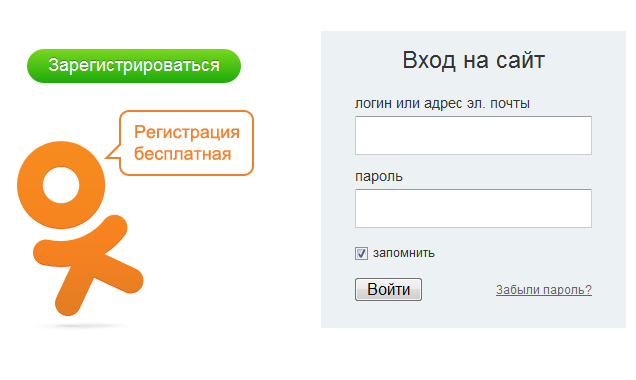Click the логин или адрес эл. почты label
Screen dimensions: 636x380
click(442, 103)
